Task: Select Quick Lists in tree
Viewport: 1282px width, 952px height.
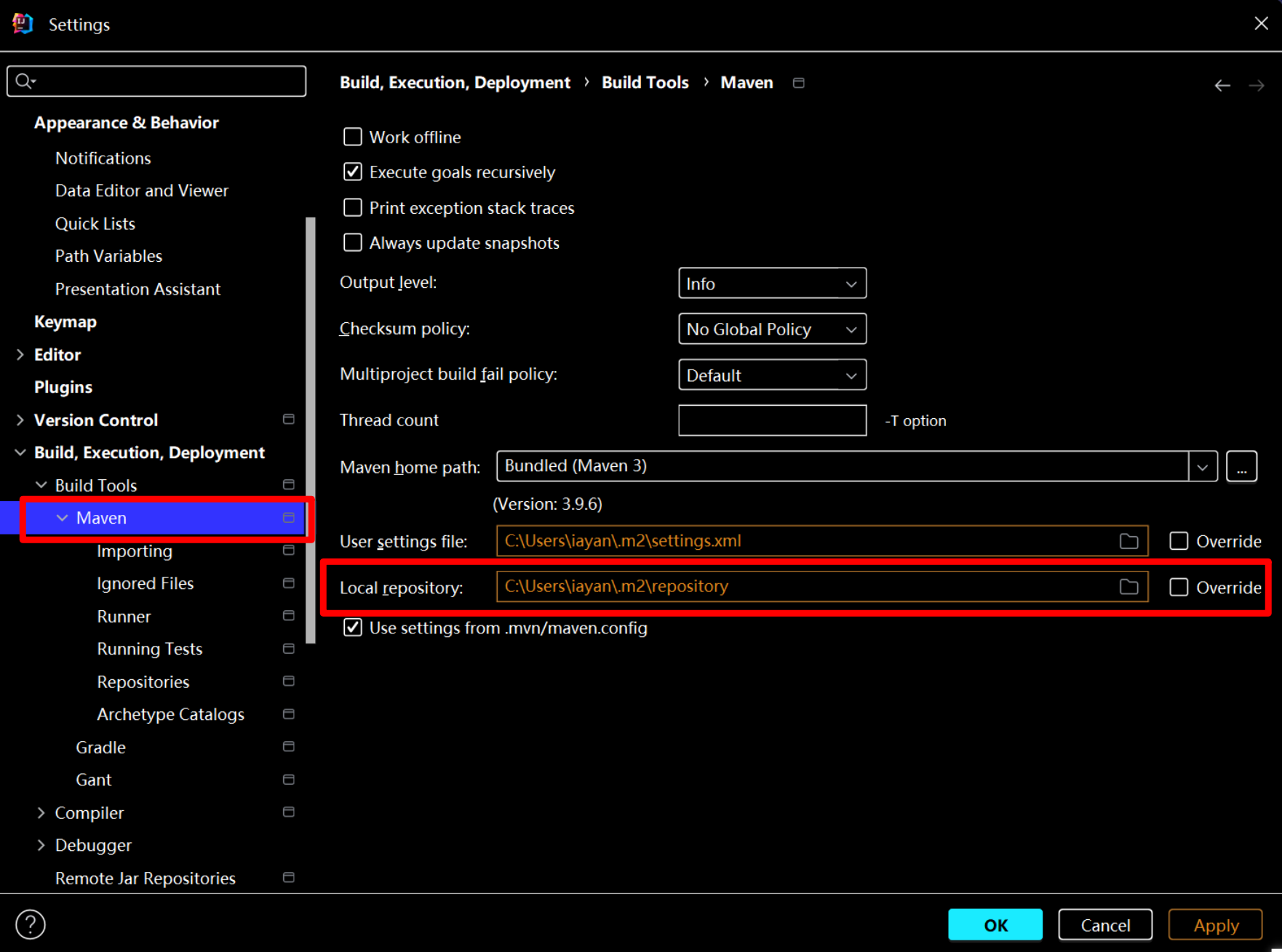Action: coord(95,223)
